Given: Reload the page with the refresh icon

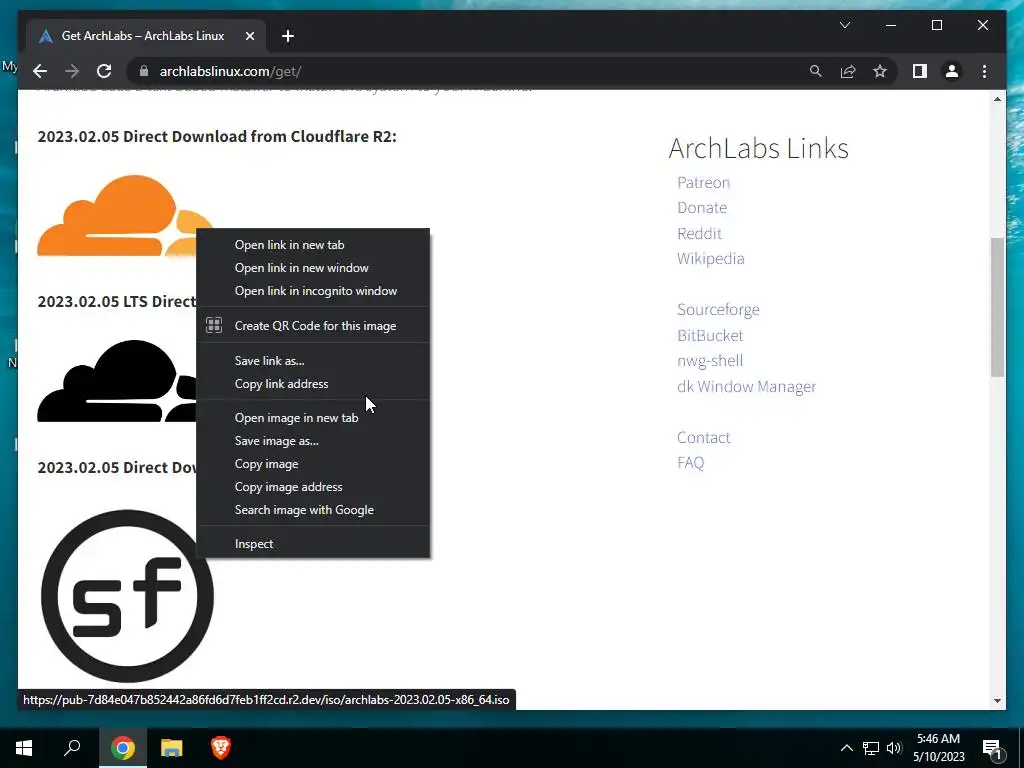Looking at the screenshot, I should point(104,71).
